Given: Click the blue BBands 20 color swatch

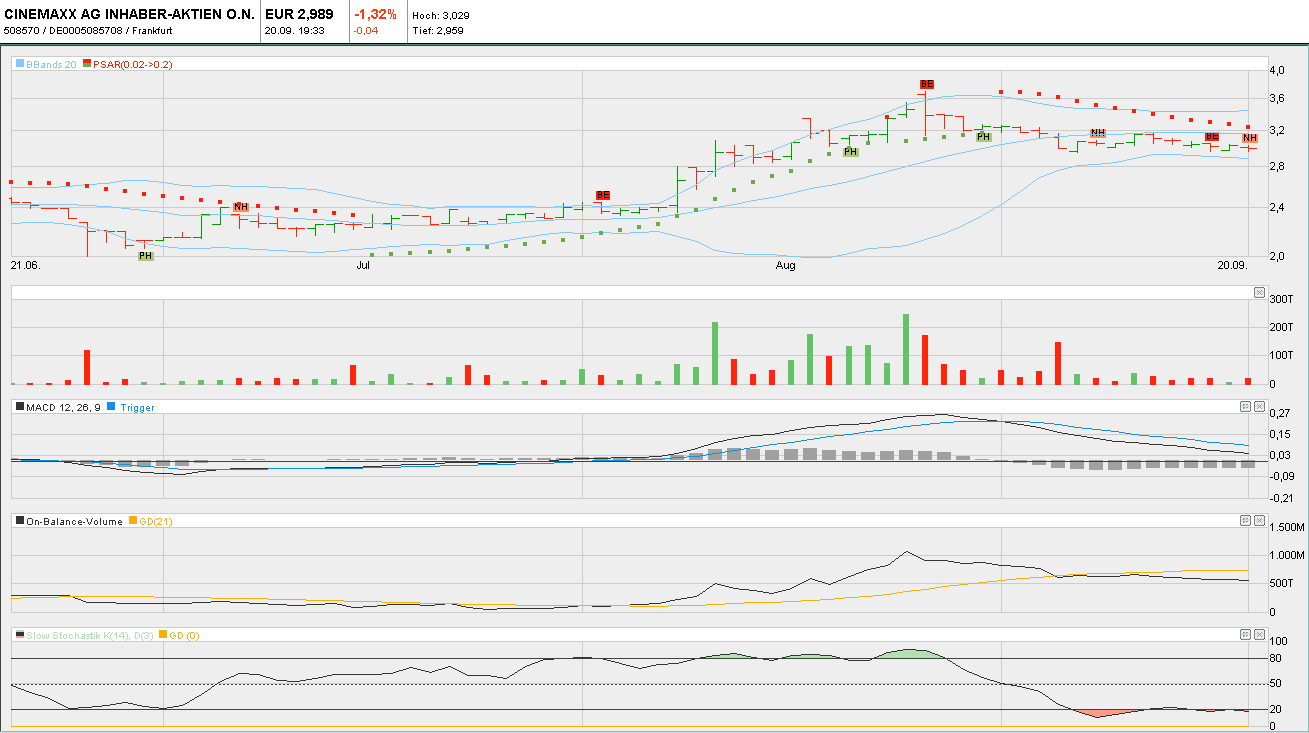Looking at the screenshot, I should pos(19,64).
